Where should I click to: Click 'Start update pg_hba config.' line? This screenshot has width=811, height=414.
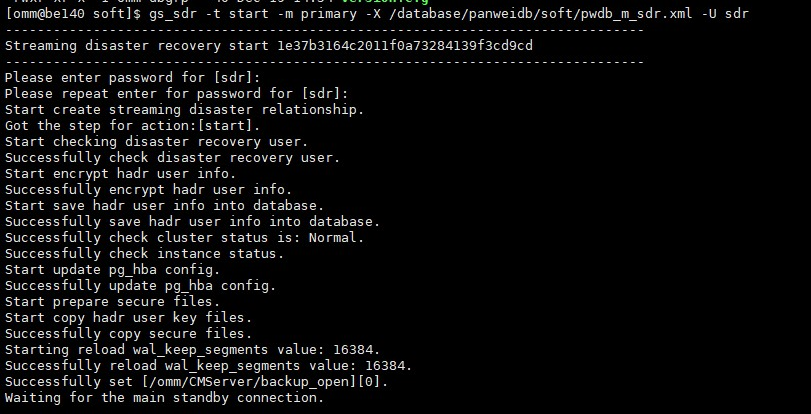tap(113, 270)
